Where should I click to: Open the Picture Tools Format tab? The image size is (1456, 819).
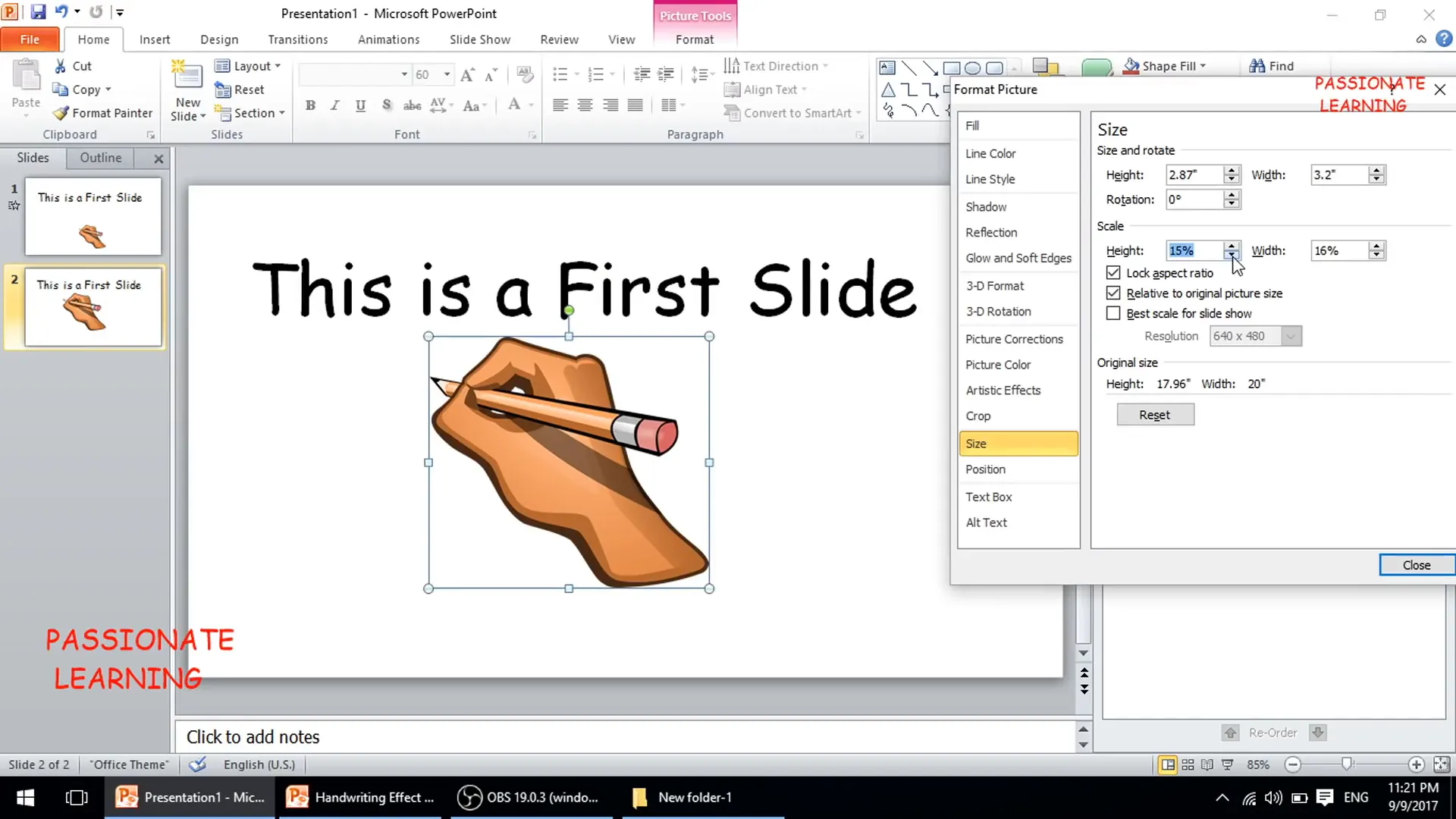(x=695, y=39)
